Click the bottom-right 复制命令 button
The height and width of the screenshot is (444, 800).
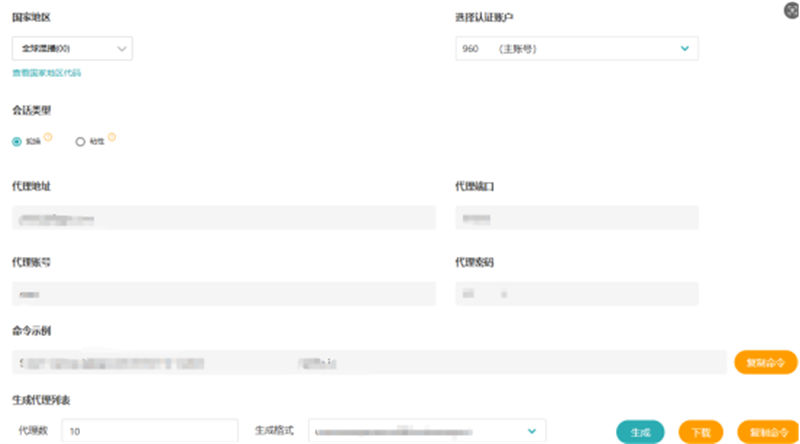pyautogui.click(x=766, y=432)
